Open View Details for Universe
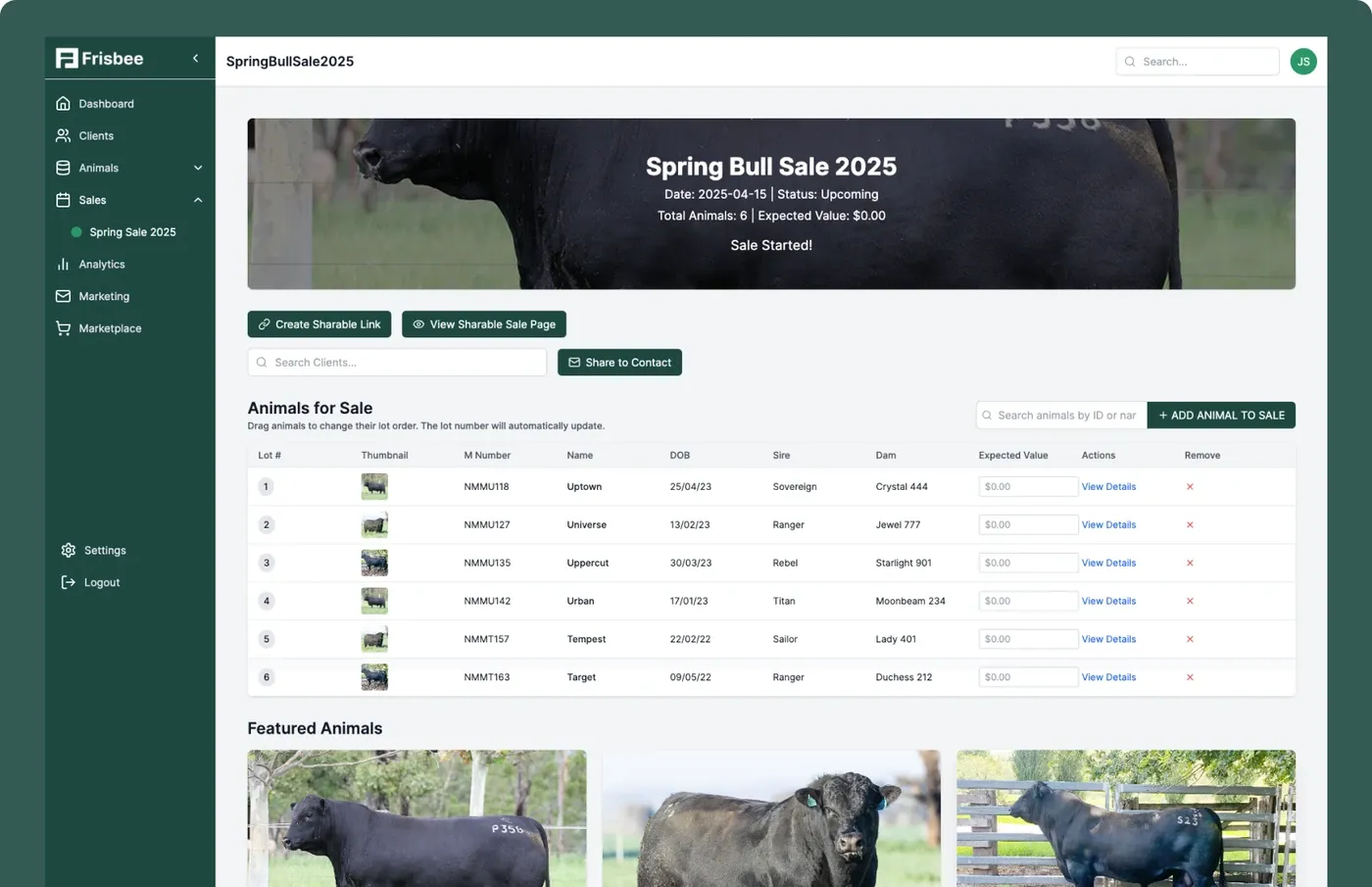The width and height of the screenshot is (1372, 887). click(1108, 525)
